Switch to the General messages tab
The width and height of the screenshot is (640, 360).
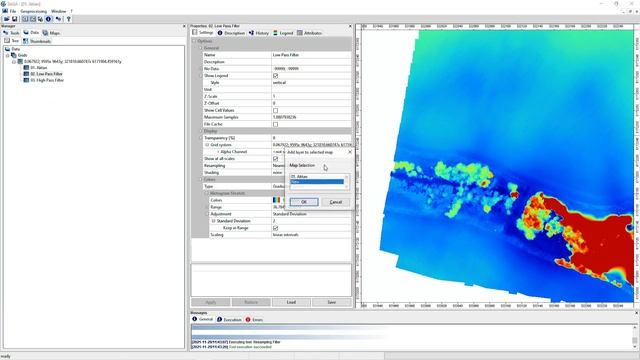point(203,319)
